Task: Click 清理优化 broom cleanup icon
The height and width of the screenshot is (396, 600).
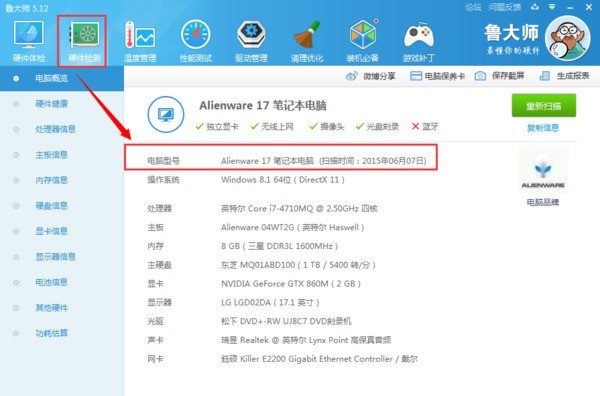Action: click(307, 41)
